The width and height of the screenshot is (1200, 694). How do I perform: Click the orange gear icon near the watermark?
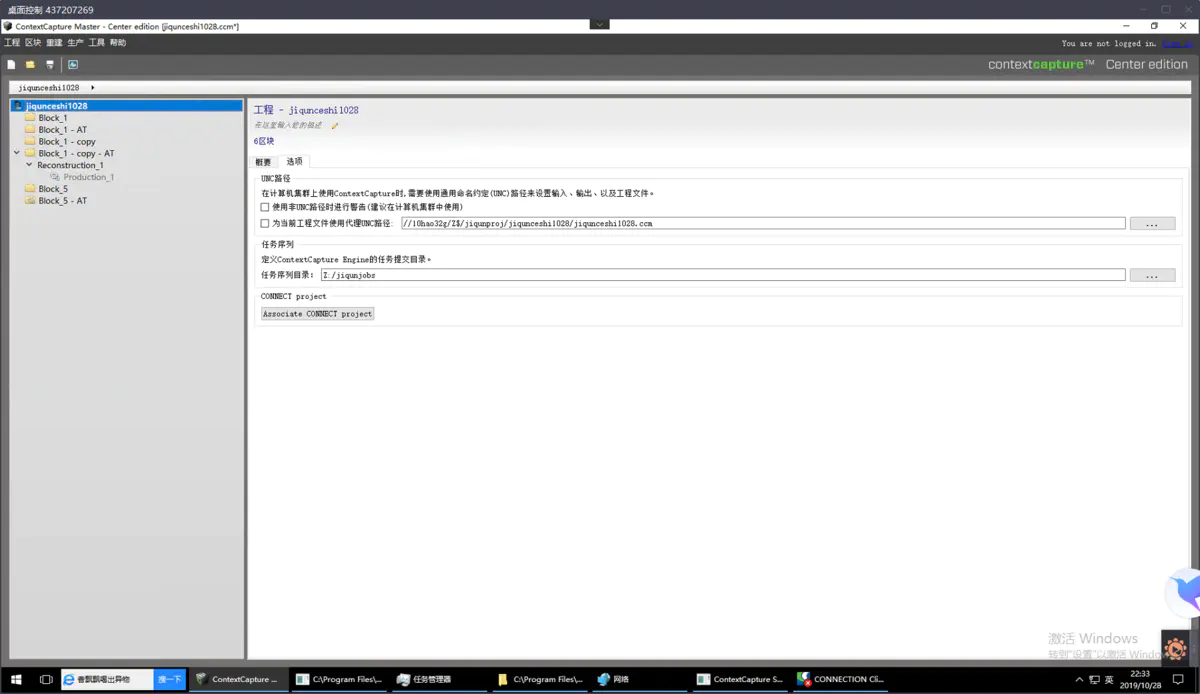(1175, 648)
